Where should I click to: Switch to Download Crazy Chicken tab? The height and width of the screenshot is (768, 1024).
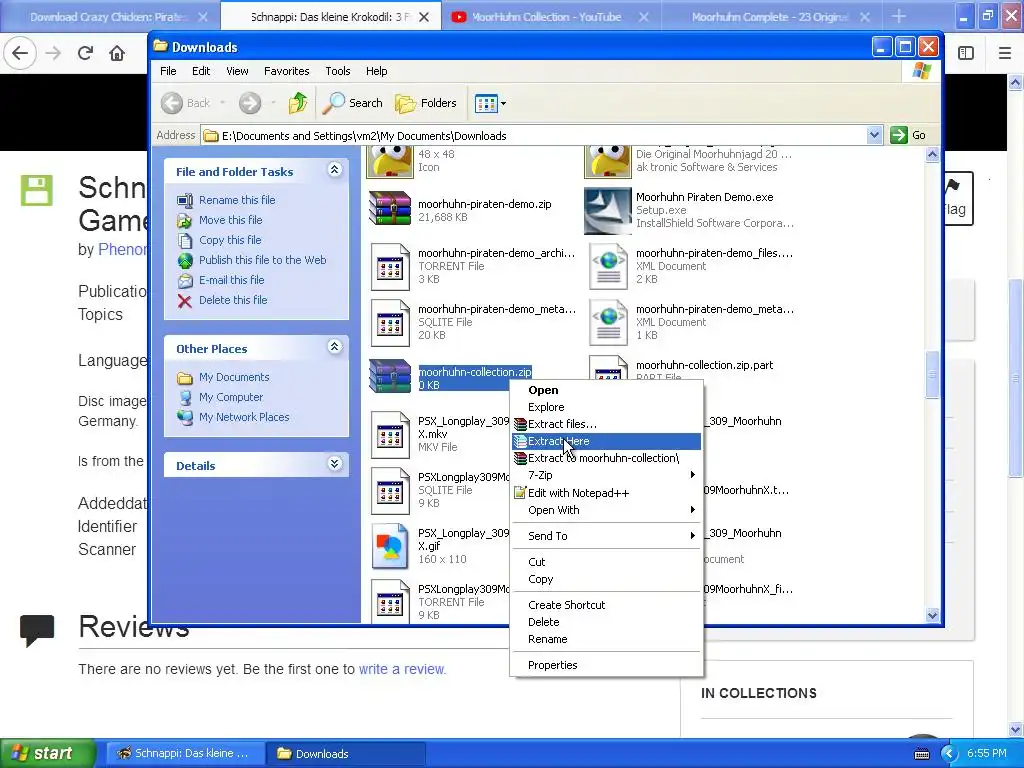pyautogui.click(x=111, y=17)
